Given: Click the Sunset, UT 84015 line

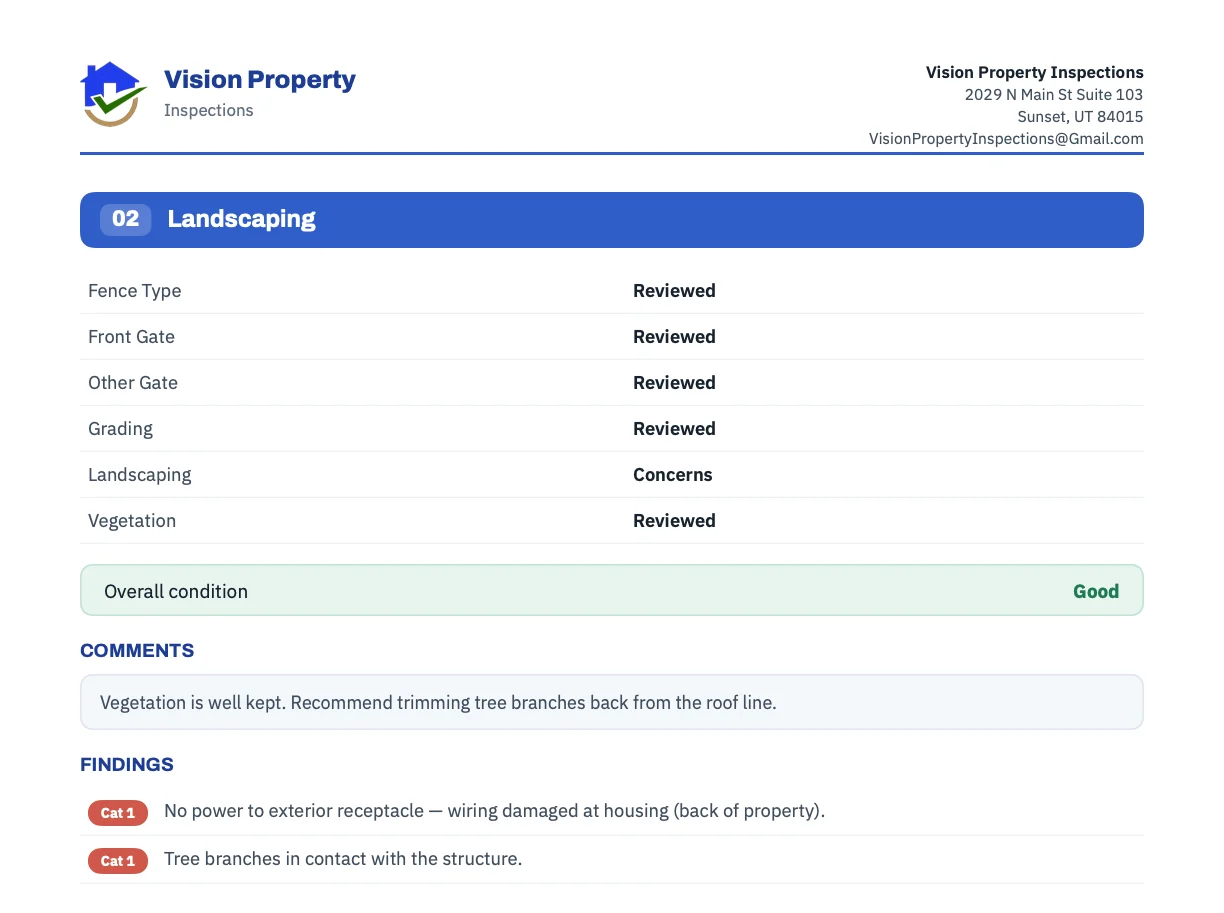Looking at the screenshot, I should click(x=1081, y=117).
